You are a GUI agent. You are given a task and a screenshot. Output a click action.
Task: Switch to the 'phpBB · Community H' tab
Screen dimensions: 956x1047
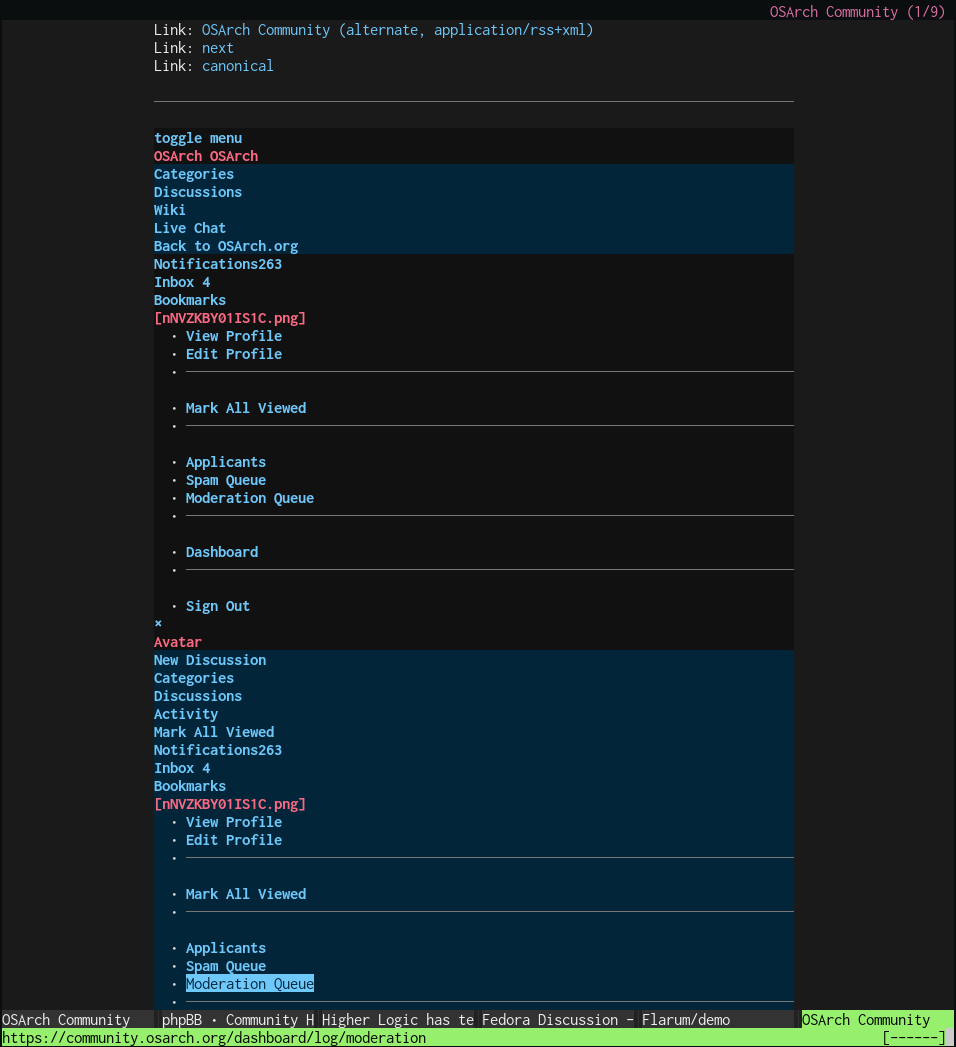[238, 1020]
